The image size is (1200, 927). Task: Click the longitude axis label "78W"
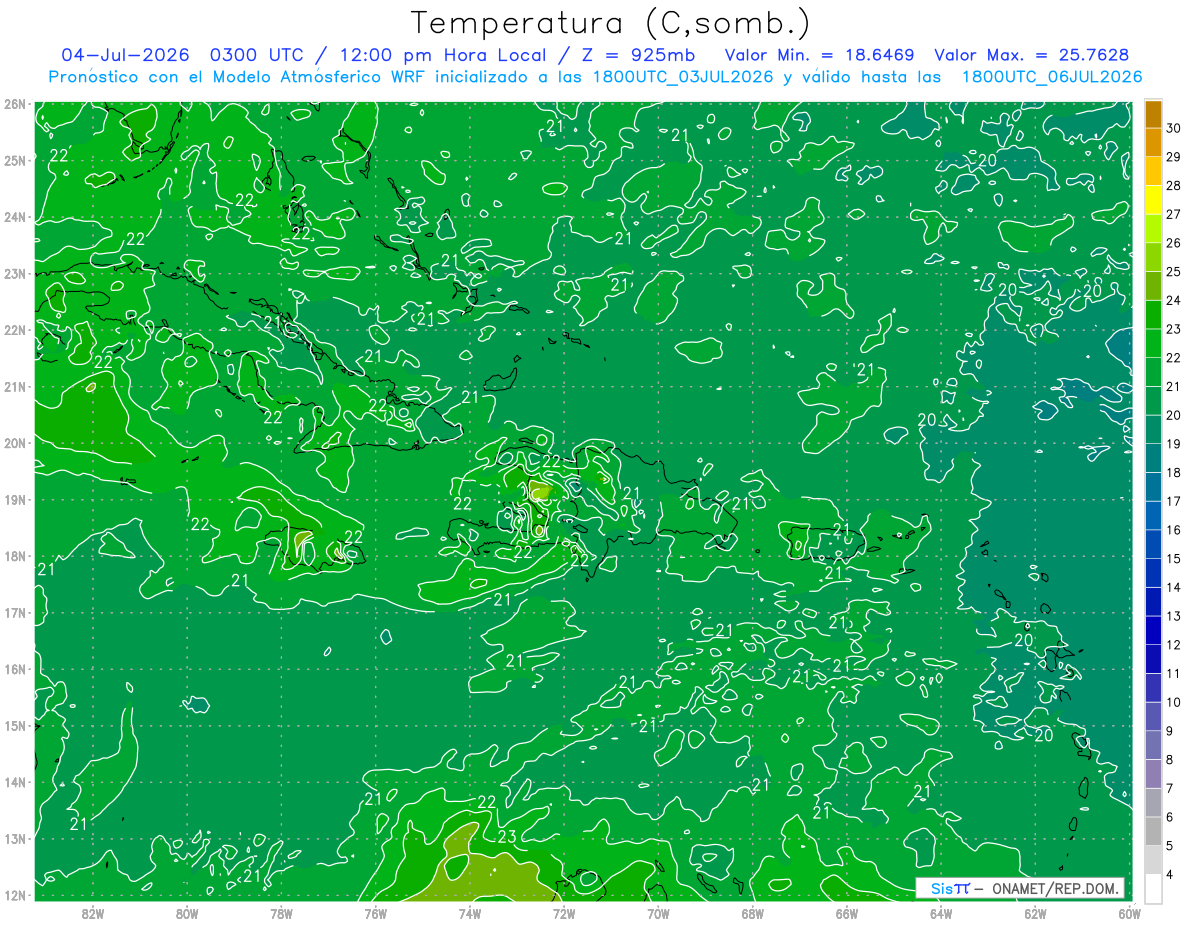click(x=281, y=912)
